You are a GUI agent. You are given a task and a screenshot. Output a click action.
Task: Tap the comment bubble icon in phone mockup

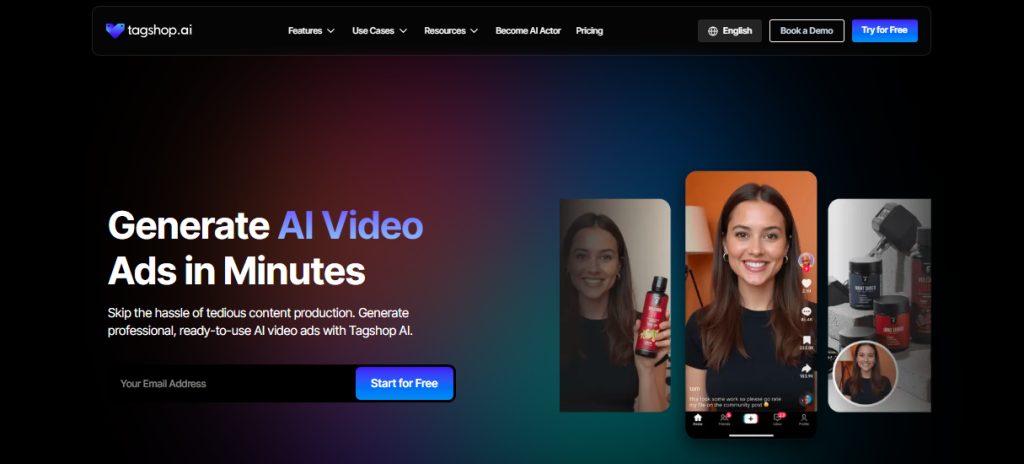[806, 312]
